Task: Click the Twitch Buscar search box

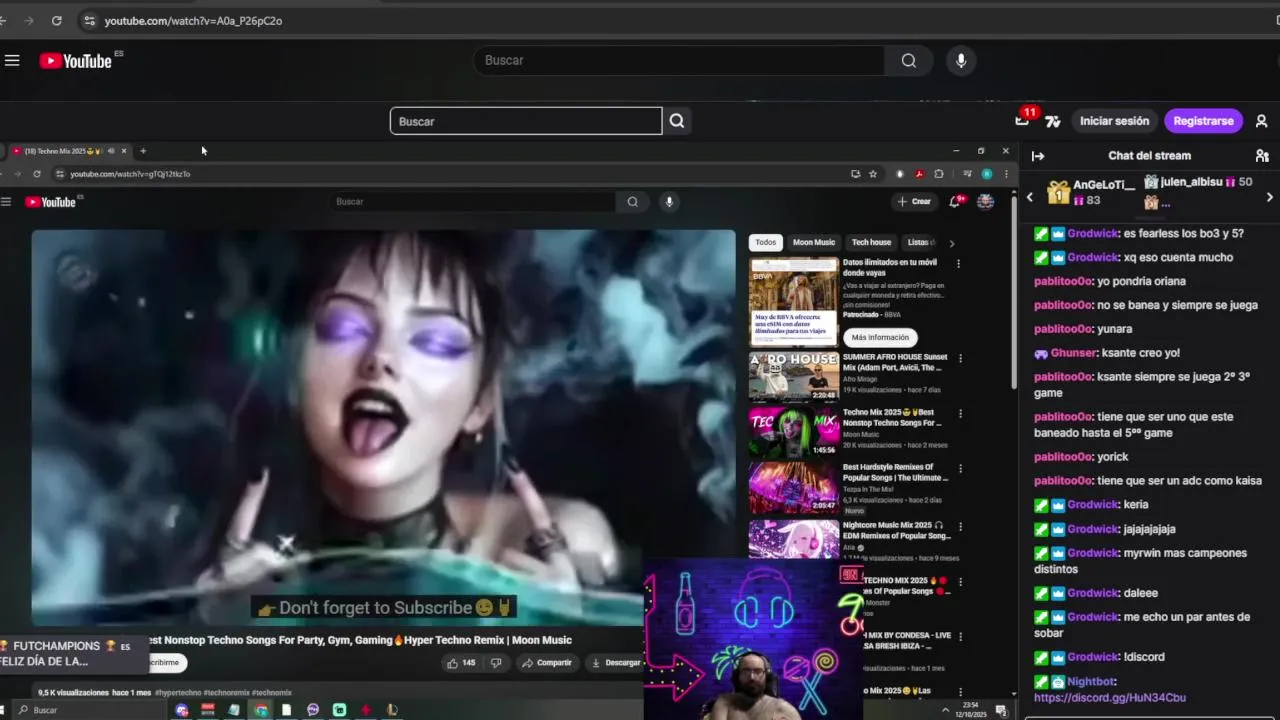Action: (526, 121)
